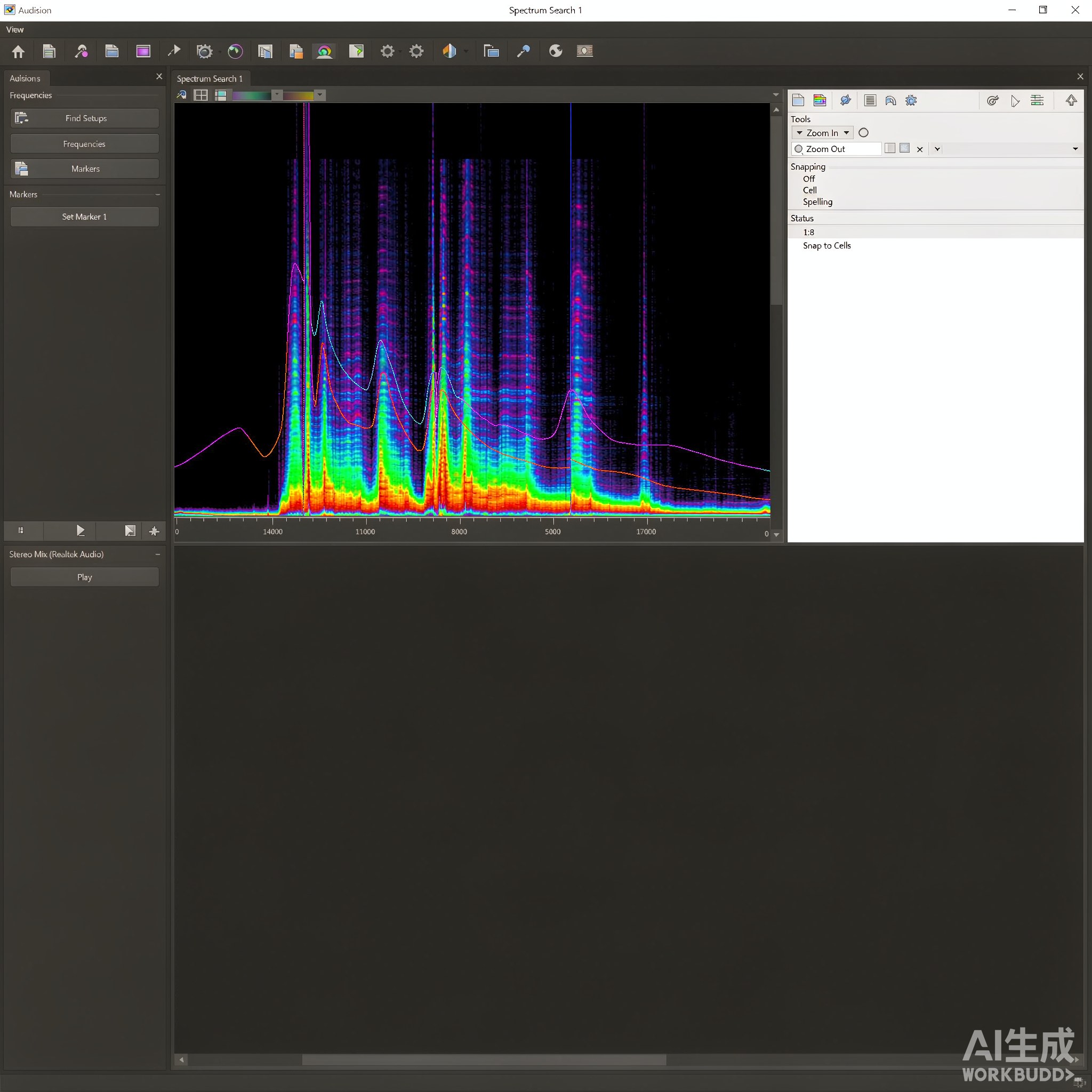Viewport: 1092px width, 1092px height.
Task: Open the green-lined document icon in toolbar
Action: (49, 51)
